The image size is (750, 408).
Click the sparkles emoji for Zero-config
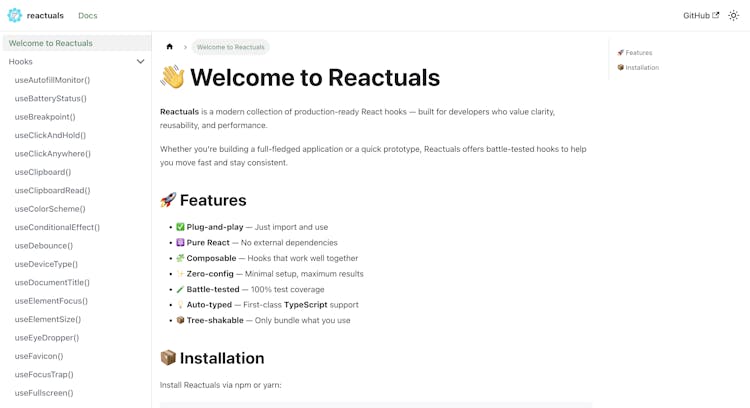[180, 274]
